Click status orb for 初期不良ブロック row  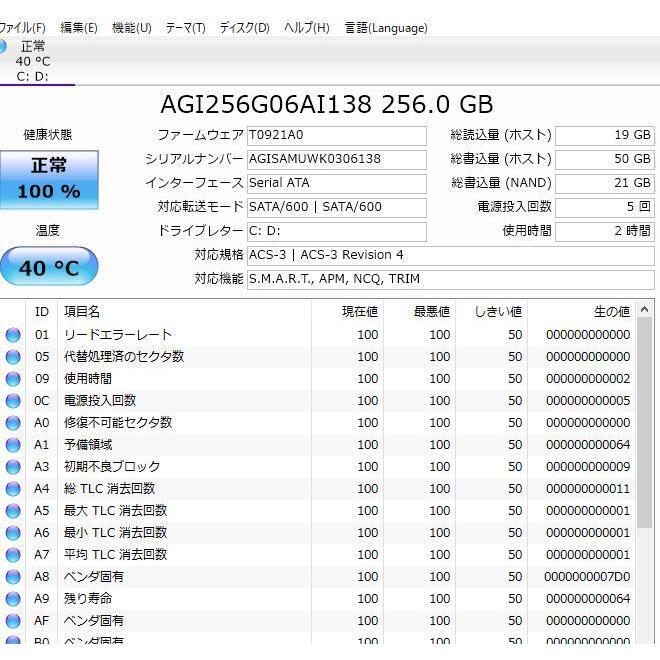(13, 467)
